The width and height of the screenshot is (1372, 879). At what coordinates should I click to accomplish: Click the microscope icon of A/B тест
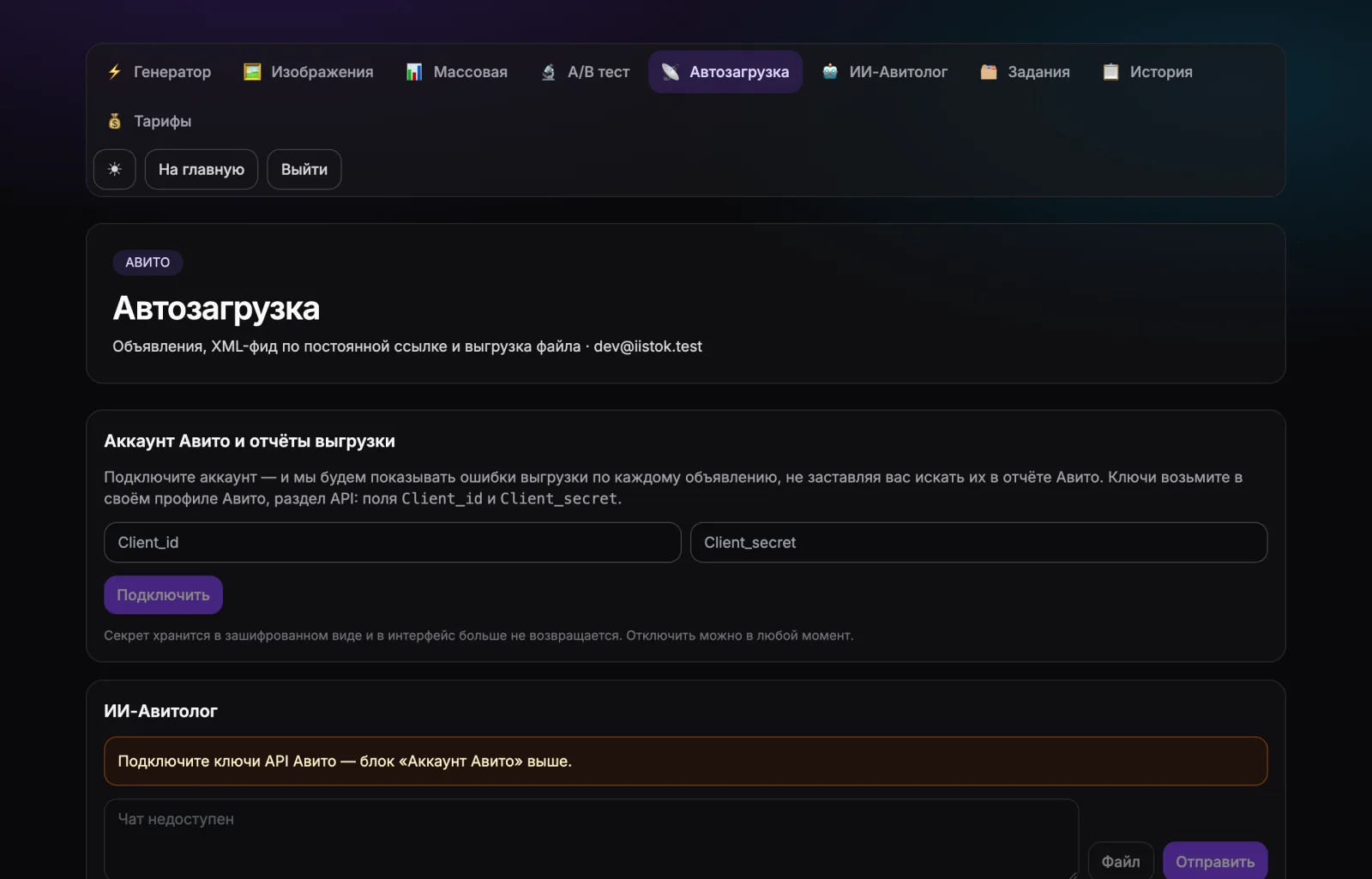click(549, 72)
